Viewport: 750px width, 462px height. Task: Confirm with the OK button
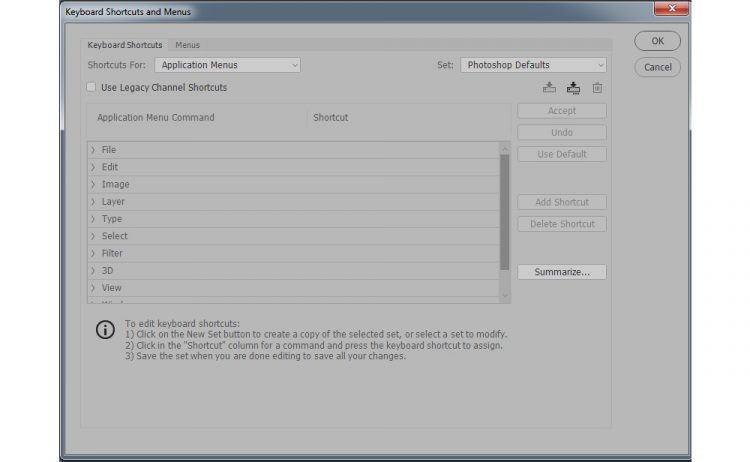pyautogui.click(x=657, y=41)
